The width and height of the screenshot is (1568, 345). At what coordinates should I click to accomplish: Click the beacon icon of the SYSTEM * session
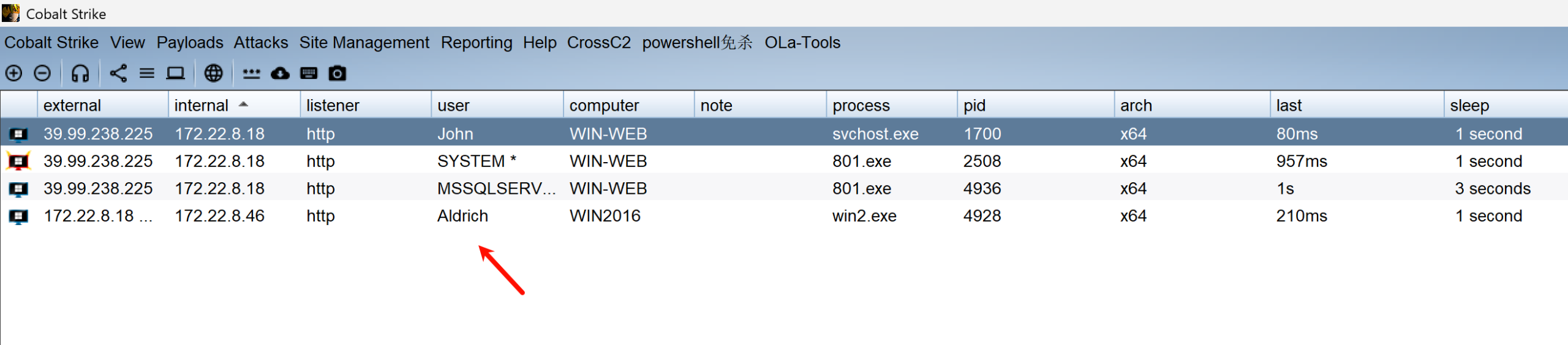pyautogui.click(x=18, y=161)
